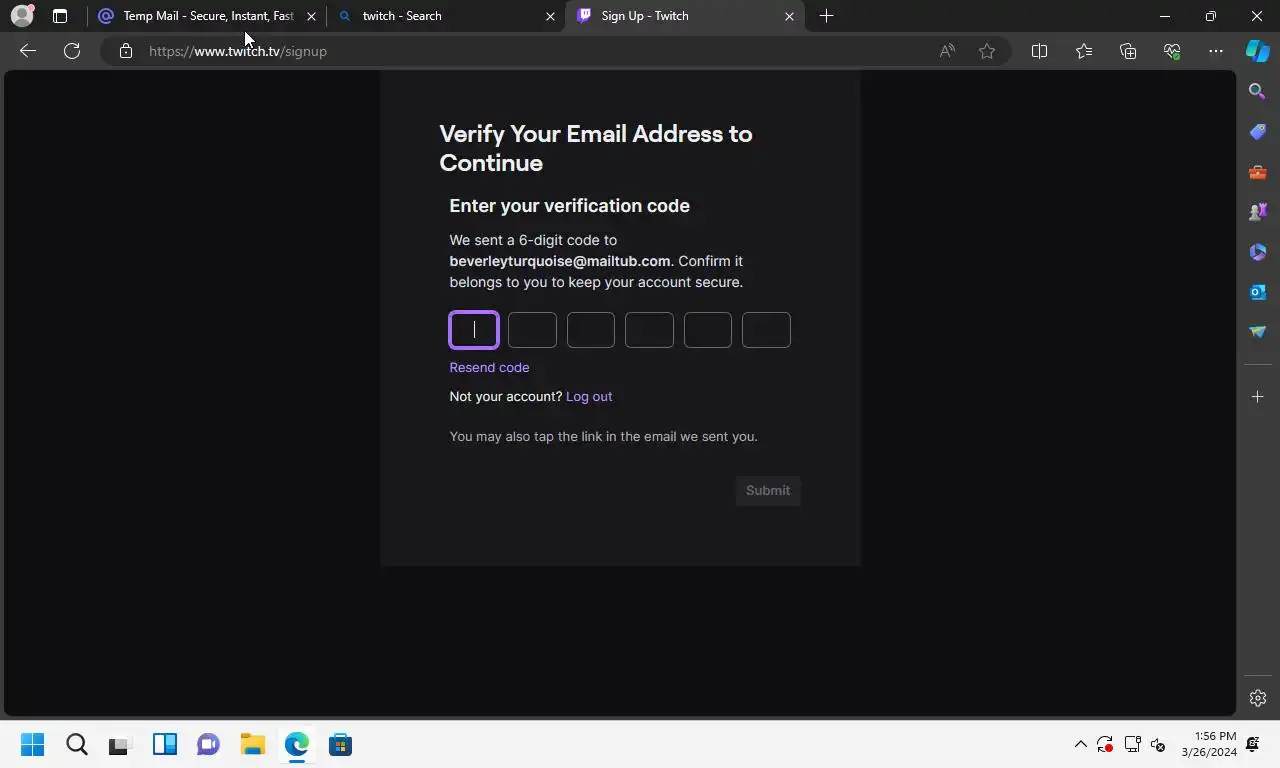Open the Edge profile avatar
The width and height of the screenshot is (1280, 768).
22,16
